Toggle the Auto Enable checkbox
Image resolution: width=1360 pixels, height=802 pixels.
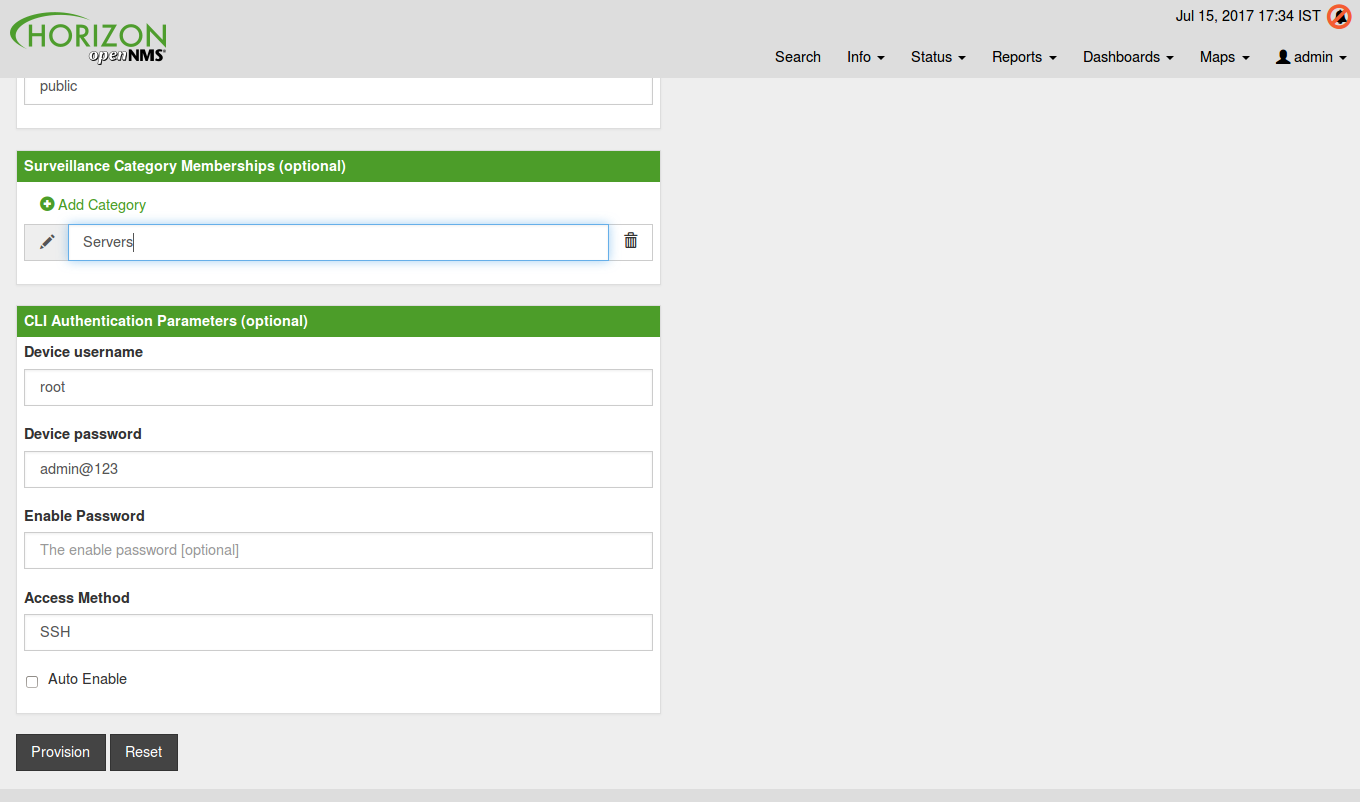pyautogui.click(x=32, y=681)
